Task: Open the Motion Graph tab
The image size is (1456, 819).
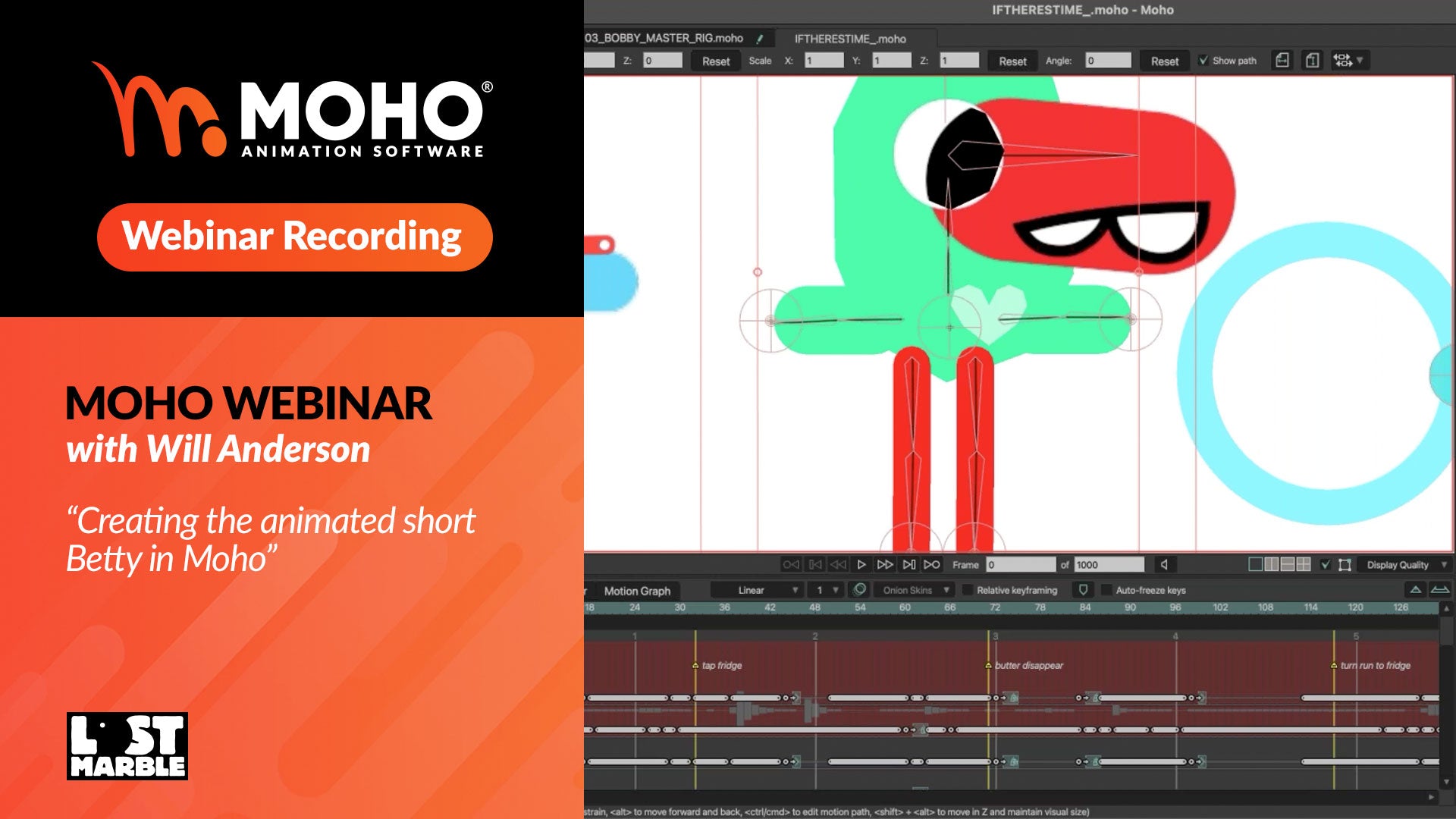Action: pos(637,591)
